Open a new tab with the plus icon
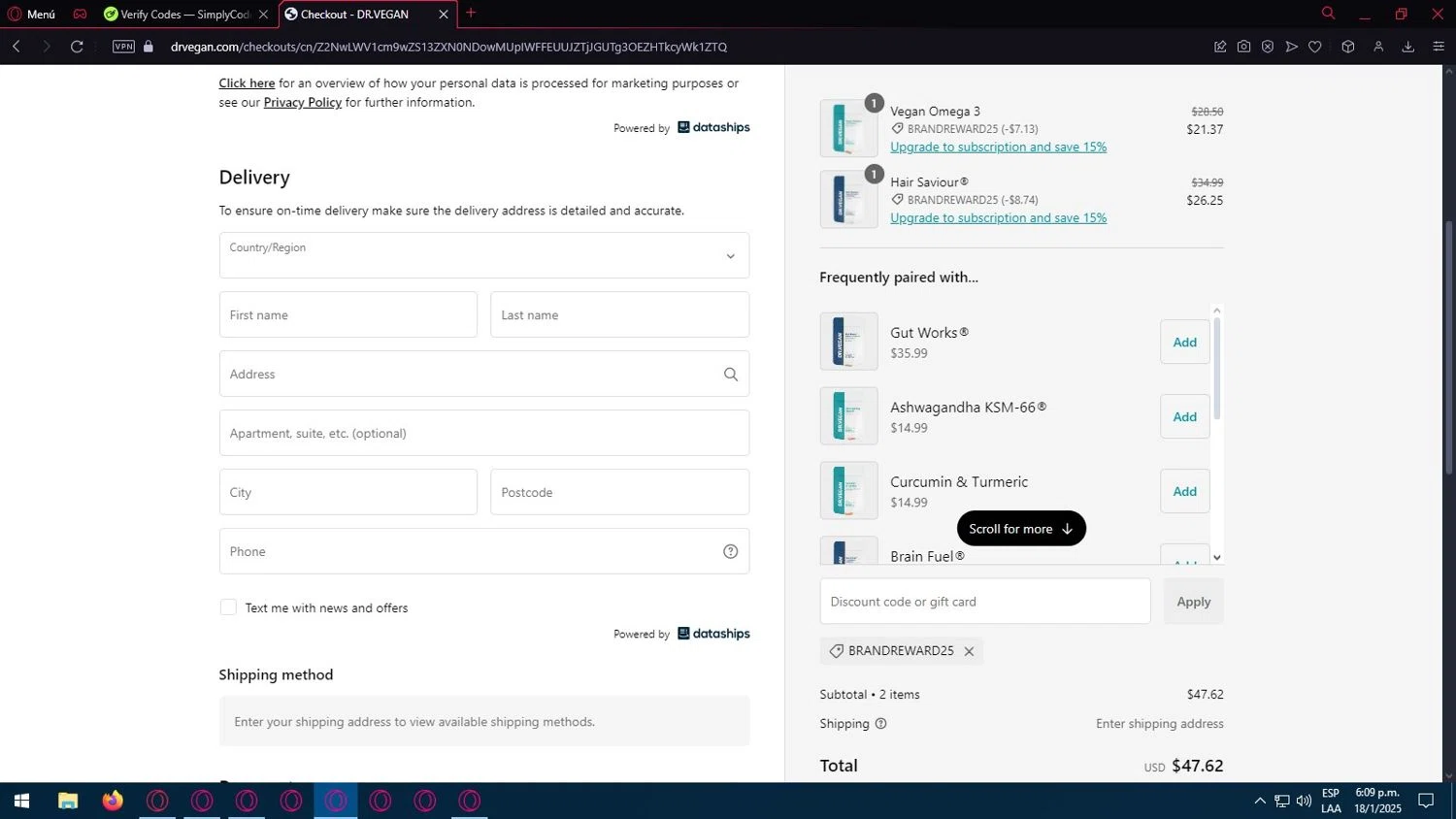1456x819 pixels. click(471, 13)
